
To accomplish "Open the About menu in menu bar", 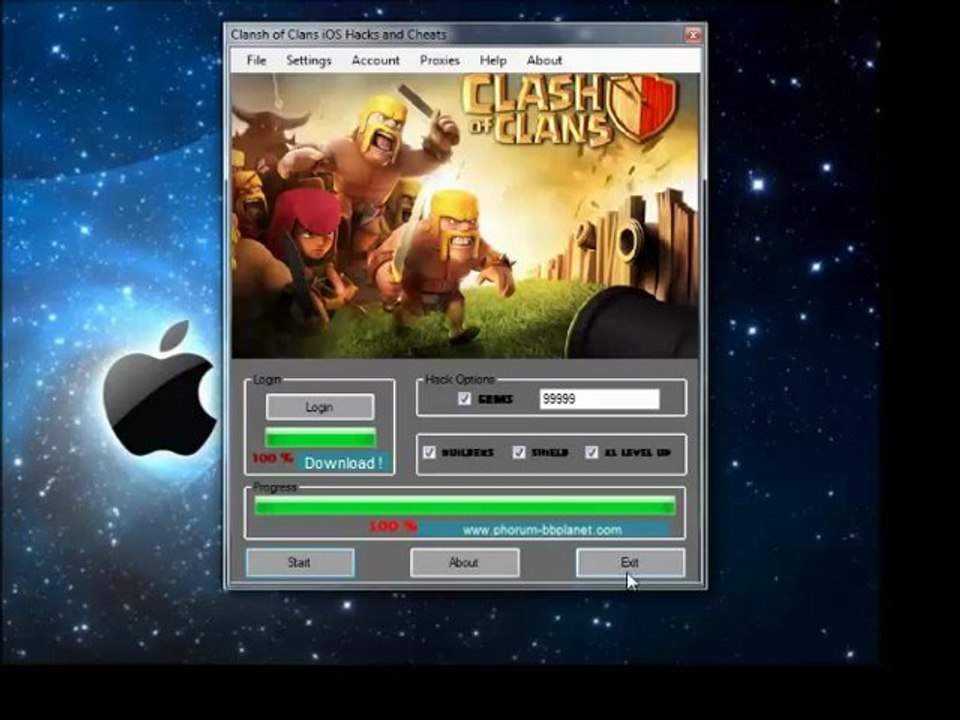I will point(544,60).
